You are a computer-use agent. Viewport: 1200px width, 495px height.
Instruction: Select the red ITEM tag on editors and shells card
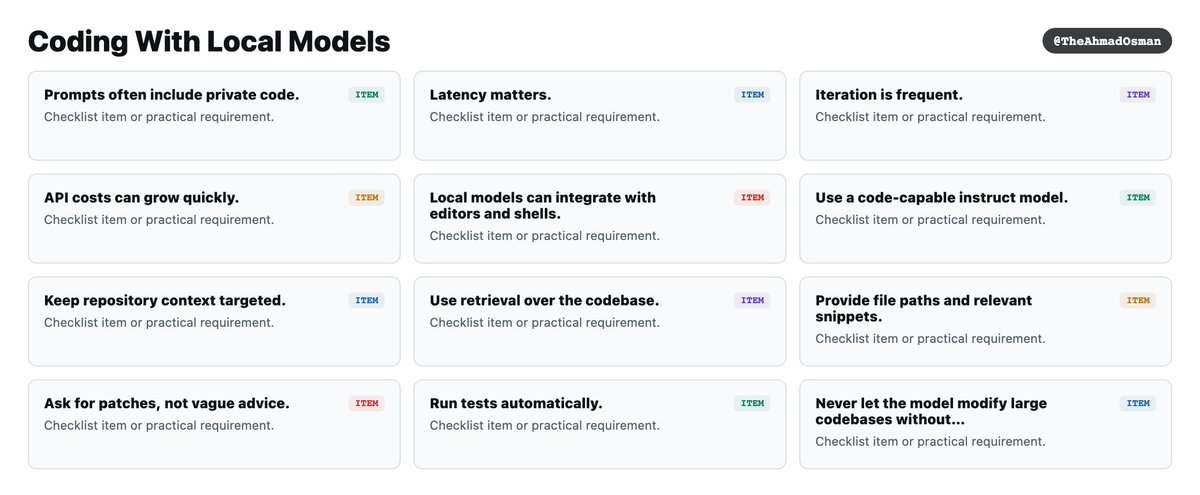click(752, 198)
